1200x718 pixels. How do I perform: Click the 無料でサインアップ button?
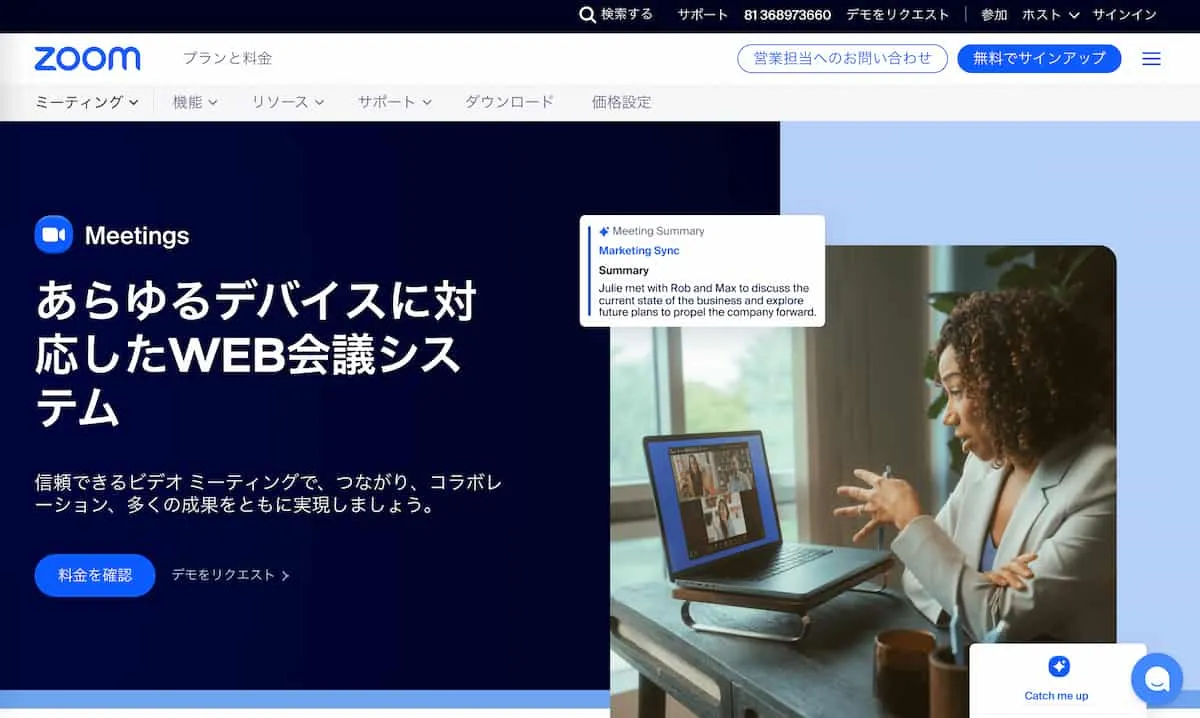[x=1039, y=59]
